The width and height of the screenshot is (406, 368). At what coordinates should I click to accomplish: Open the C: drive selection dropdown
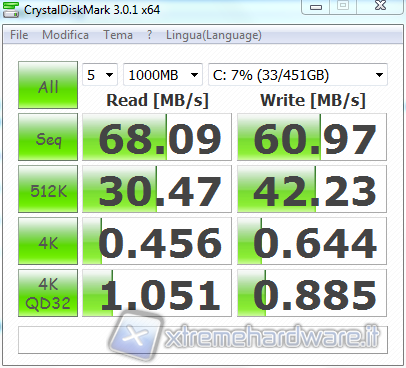click(298, 75)
